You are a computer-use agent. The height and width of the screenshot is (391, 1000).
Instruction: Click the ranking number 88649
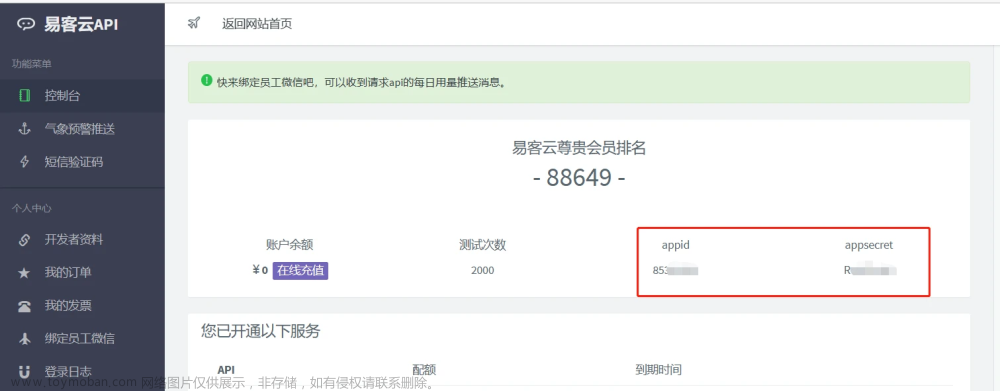(579, 178)
